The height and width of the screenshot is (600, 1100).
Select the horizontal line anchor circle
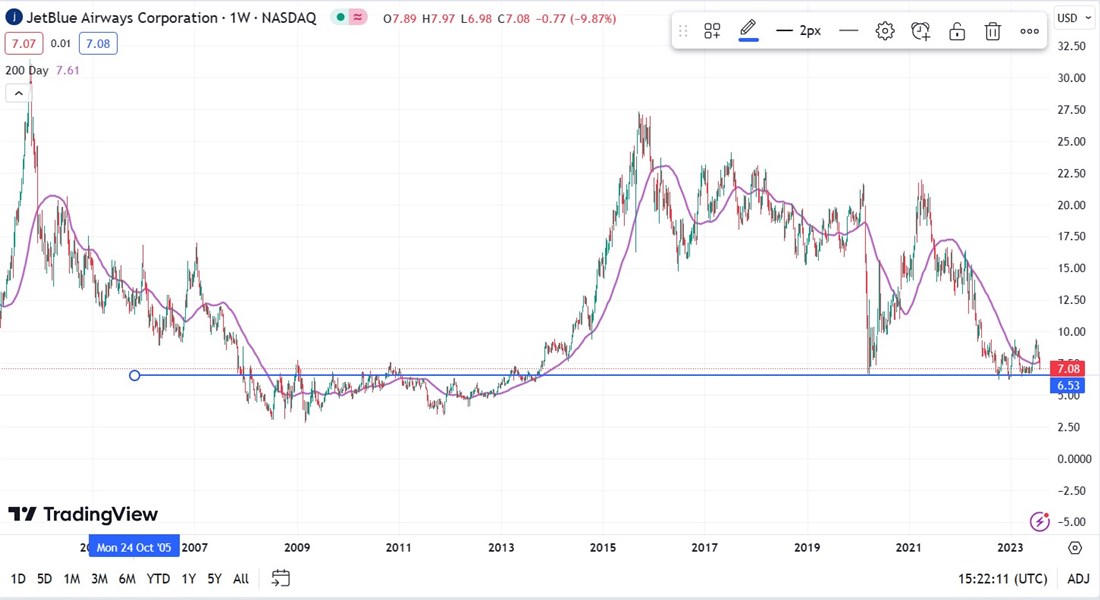click(135, 375)
